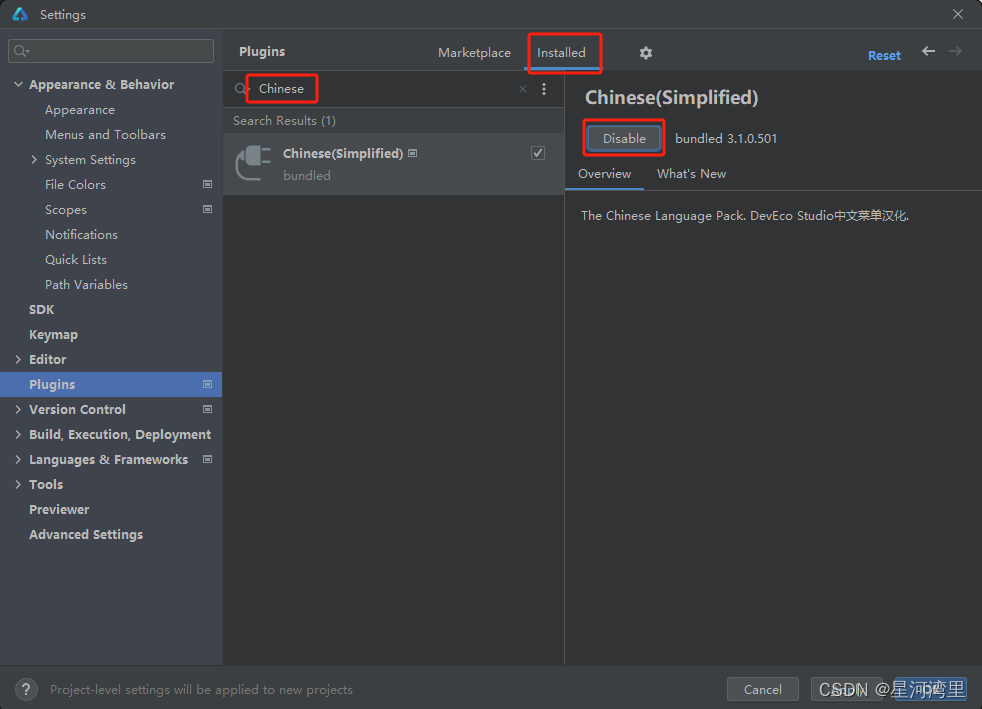Close the Settings dialog
This screenshot has width=982, height=709.
tap(958, 14)
